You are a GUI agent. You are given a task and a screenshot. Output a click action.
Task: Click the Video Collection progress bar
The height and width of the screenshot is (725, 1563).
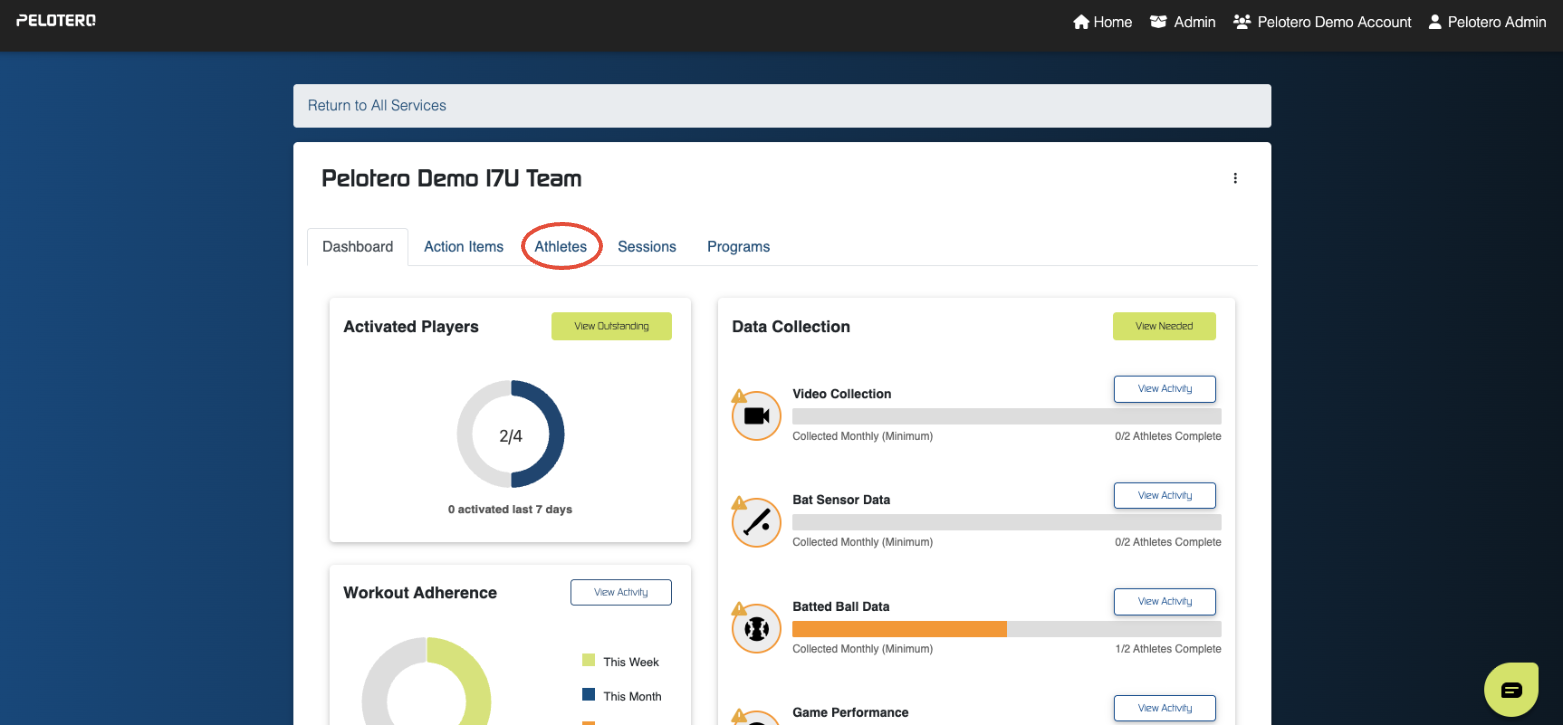pos(1006,416)
